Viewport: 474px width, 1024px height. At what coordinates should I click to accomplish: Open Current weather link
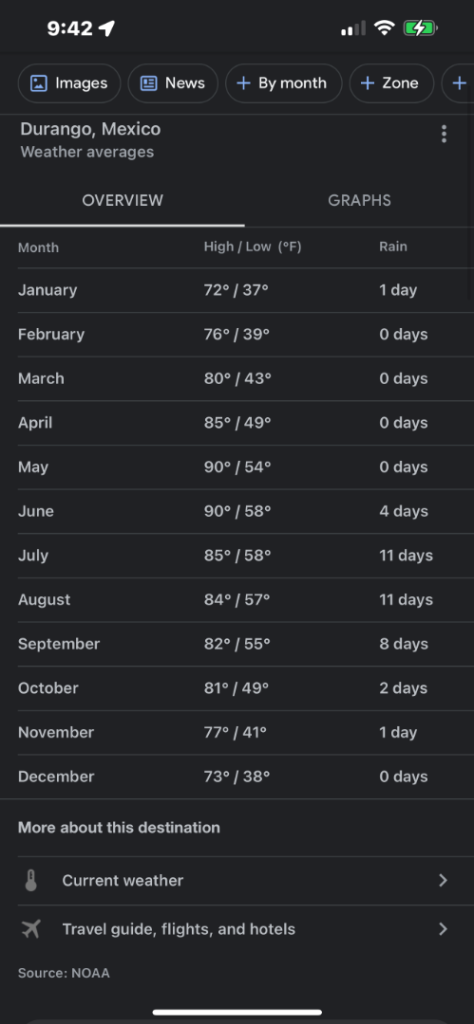click(237, 880)
